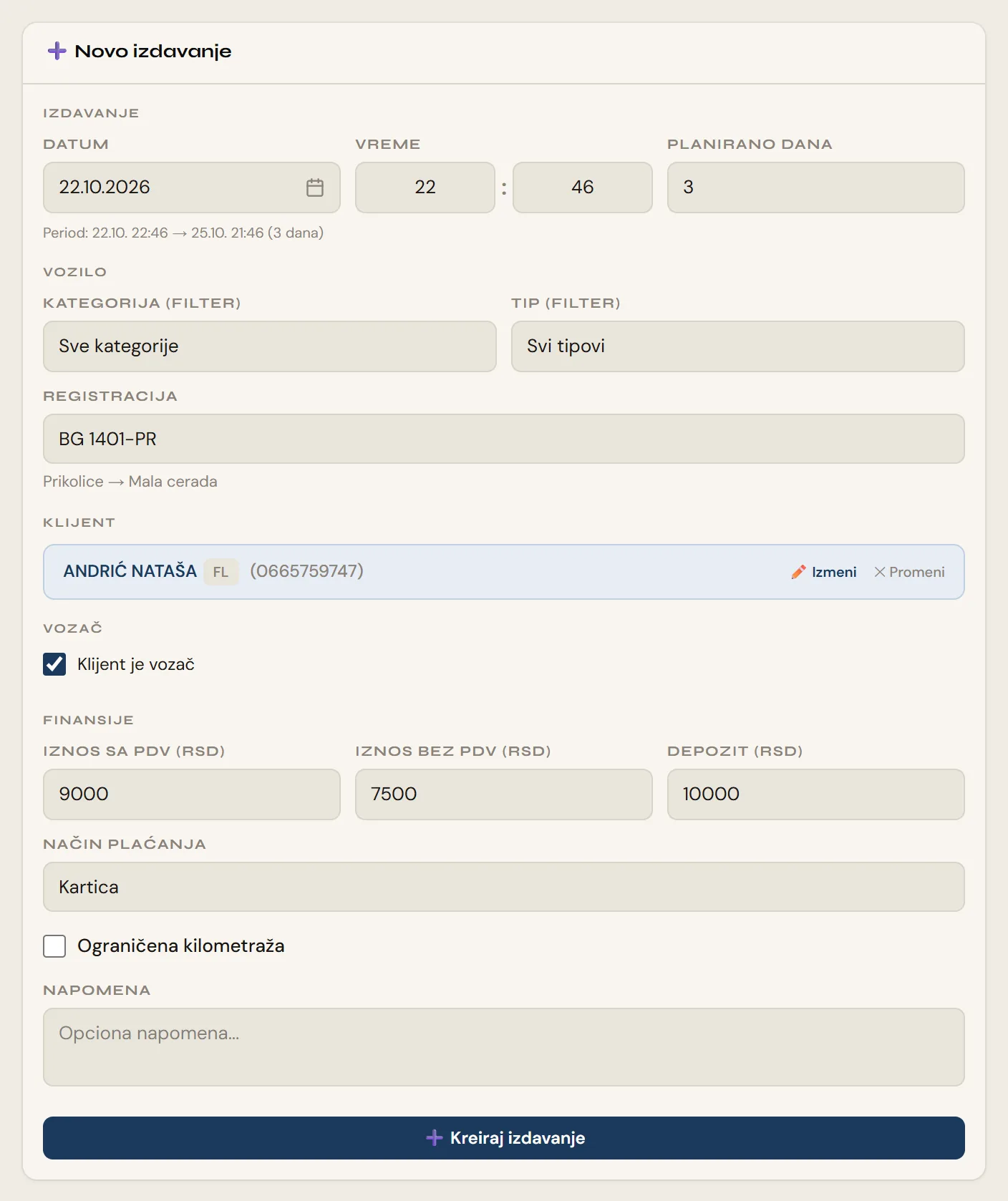Focus the minutes field showing 46
Image resolution: width=1008 pixels, height=1201 pixels.
pos(583,188)
